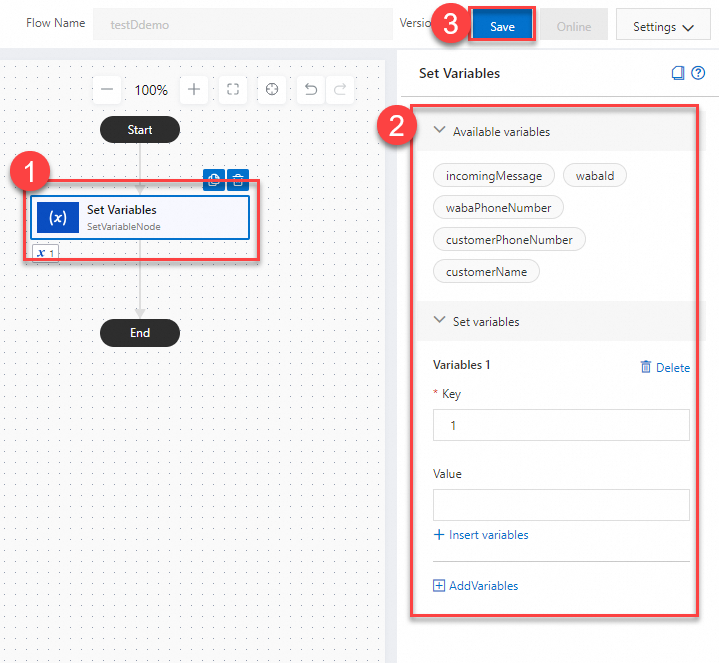Screen dimensions: 719x663
Task: Undo the last canvas action
Action: pyautogui.click(x=311, y=89)
